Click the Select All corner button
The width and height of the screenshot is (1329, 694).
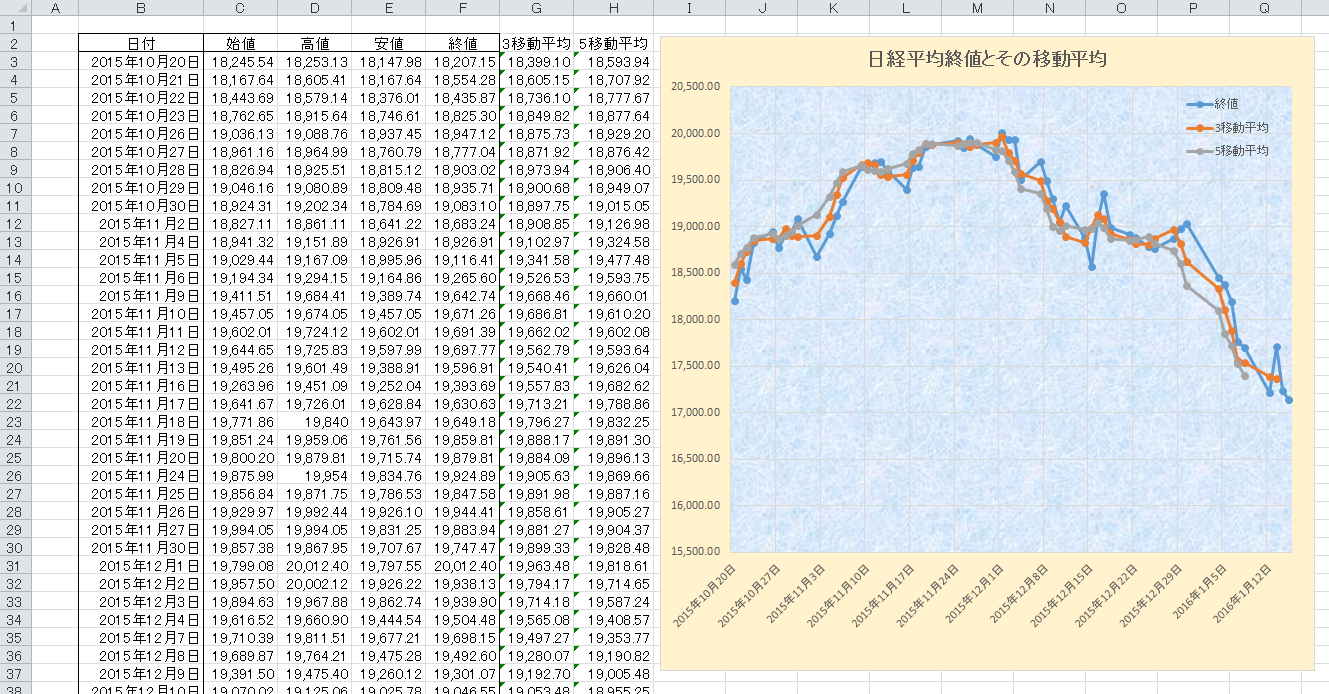click(16, 8)
